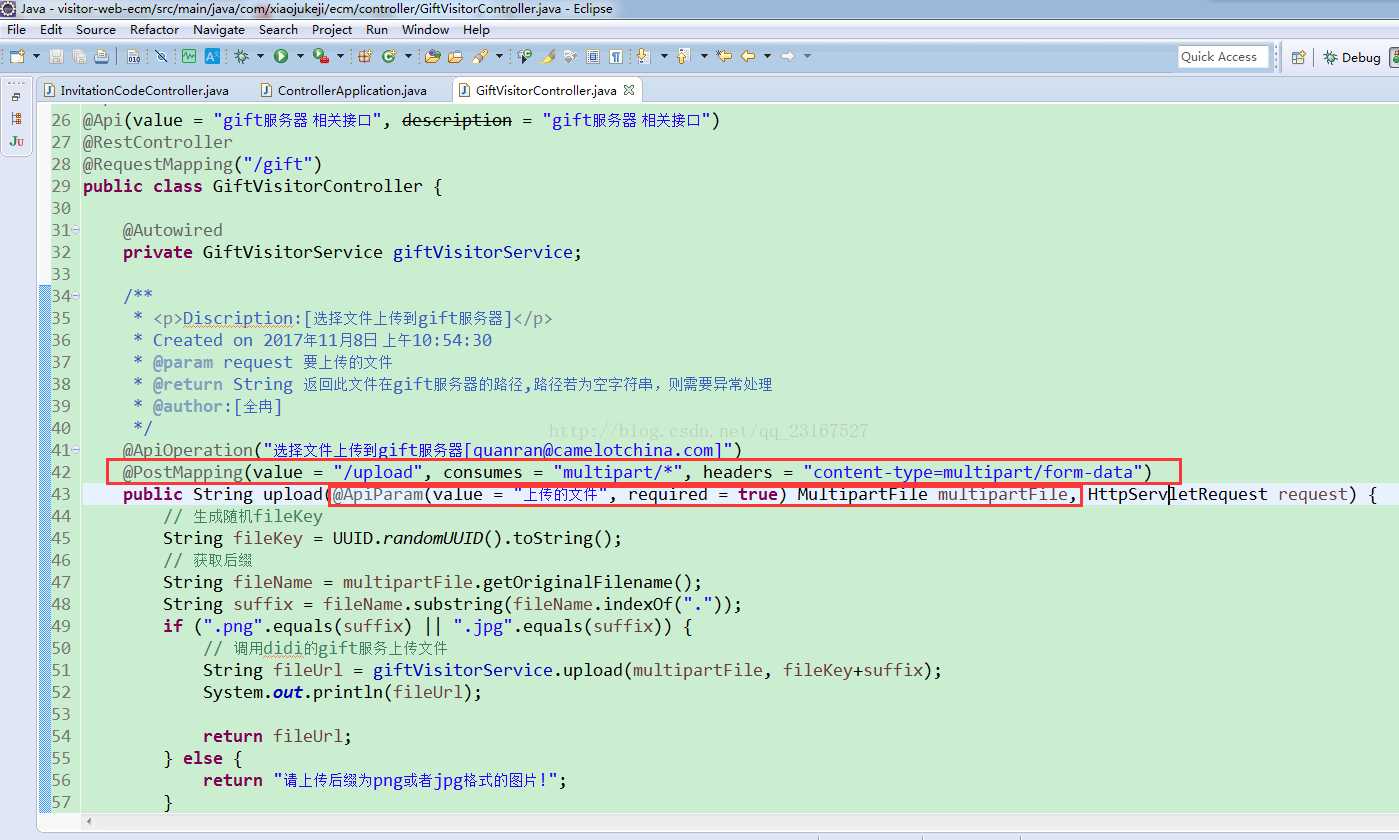The image size is (1399, 840).
Task: Open the Edit menu
Action: pos(51,29)
